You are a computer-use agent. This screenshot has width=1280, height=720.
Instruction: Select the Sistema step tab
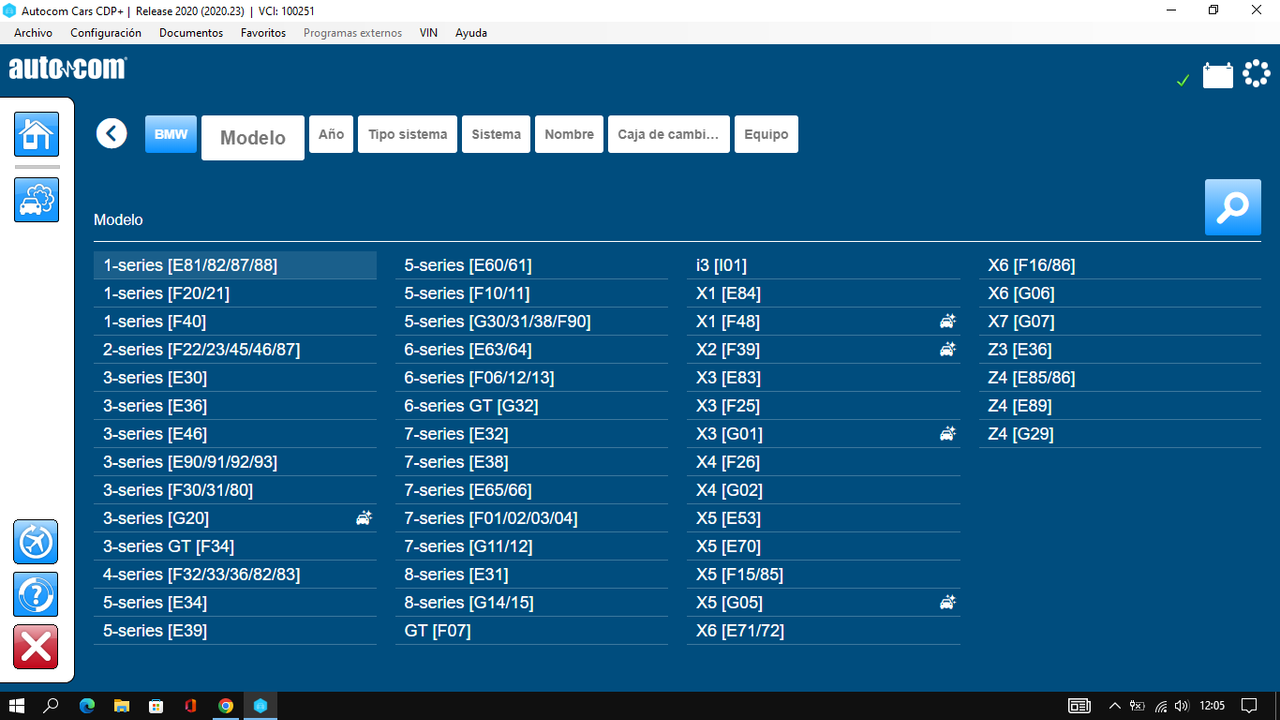(496, 134)
